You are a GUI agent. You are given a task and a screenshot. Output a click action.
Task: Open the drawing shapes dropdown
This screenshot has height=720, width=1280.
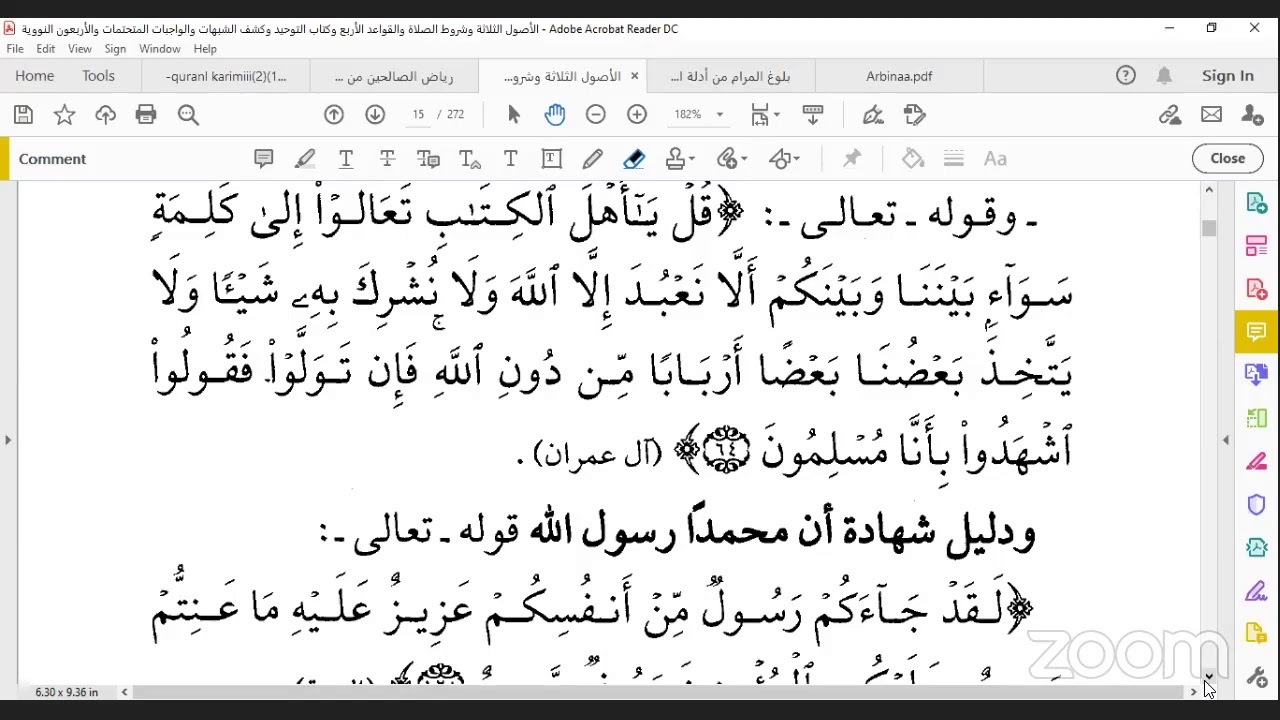784,158
